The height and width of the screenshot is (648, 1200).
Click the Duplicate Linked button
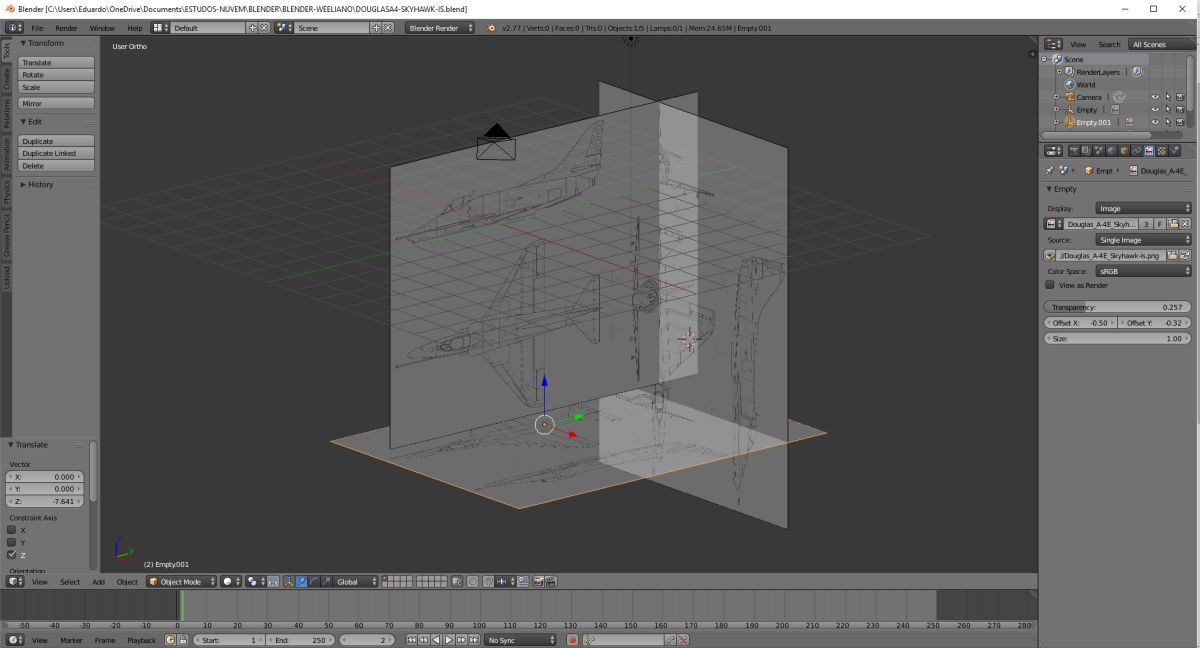coord(55,153)
